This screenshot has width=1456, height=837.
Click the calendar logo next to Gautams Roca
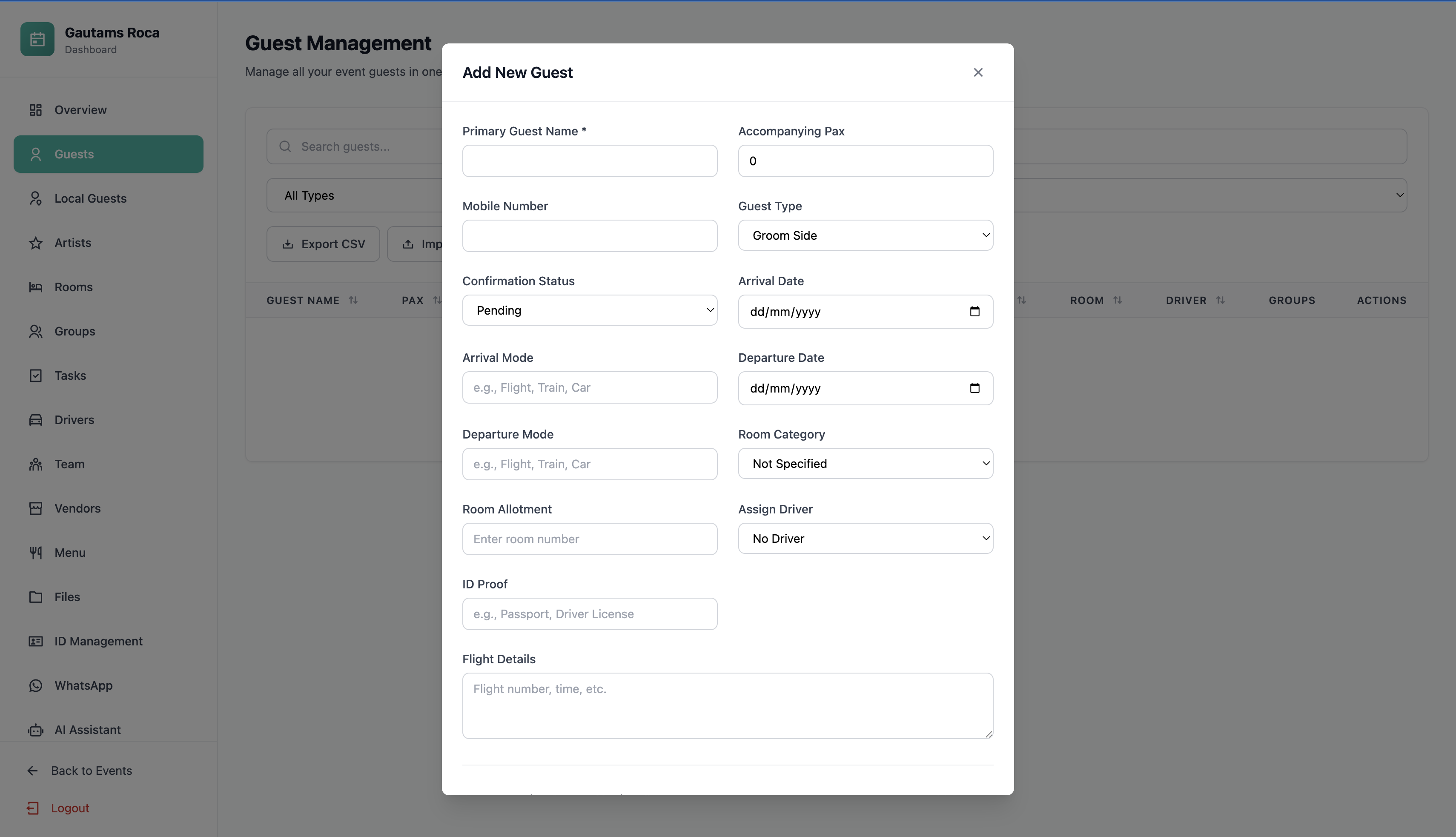(x=37, y=39)
